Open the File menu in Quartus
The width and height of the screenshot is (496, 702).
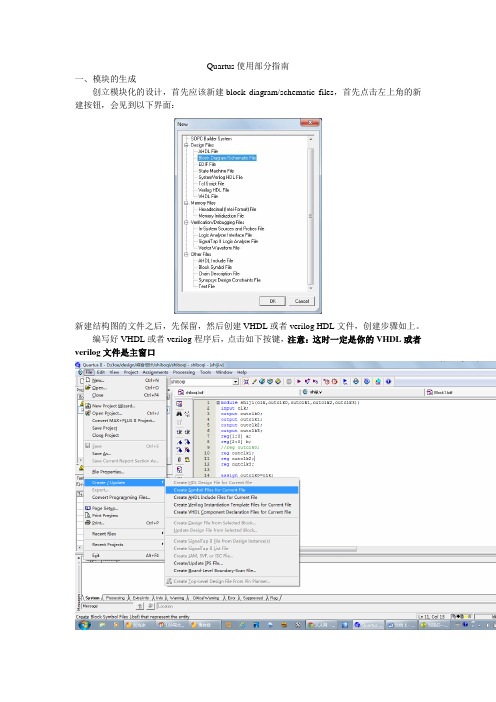(x=89, y=372)
